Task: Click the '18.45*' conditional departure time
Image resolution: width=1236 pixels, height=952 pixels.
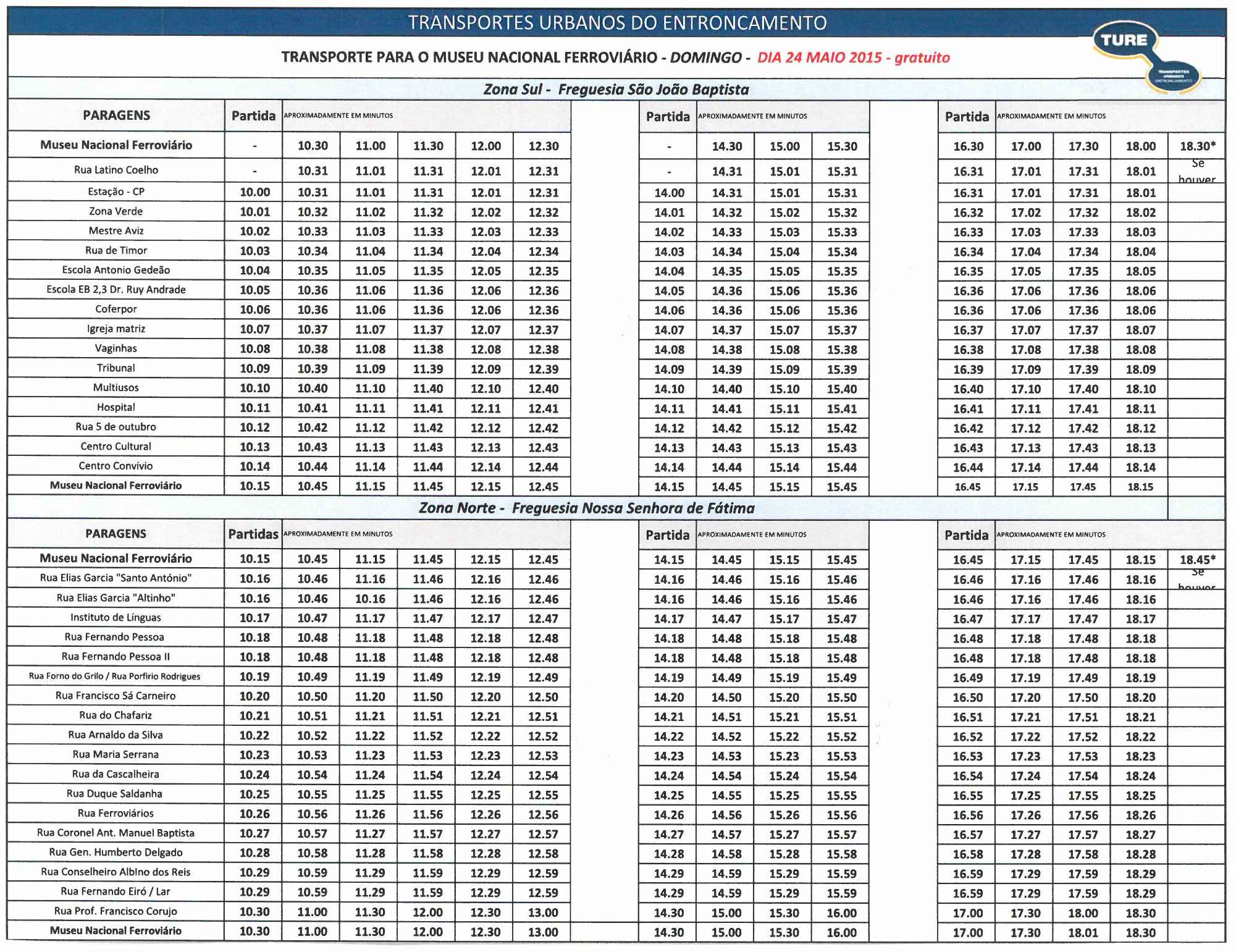Action: (1198, 560)
